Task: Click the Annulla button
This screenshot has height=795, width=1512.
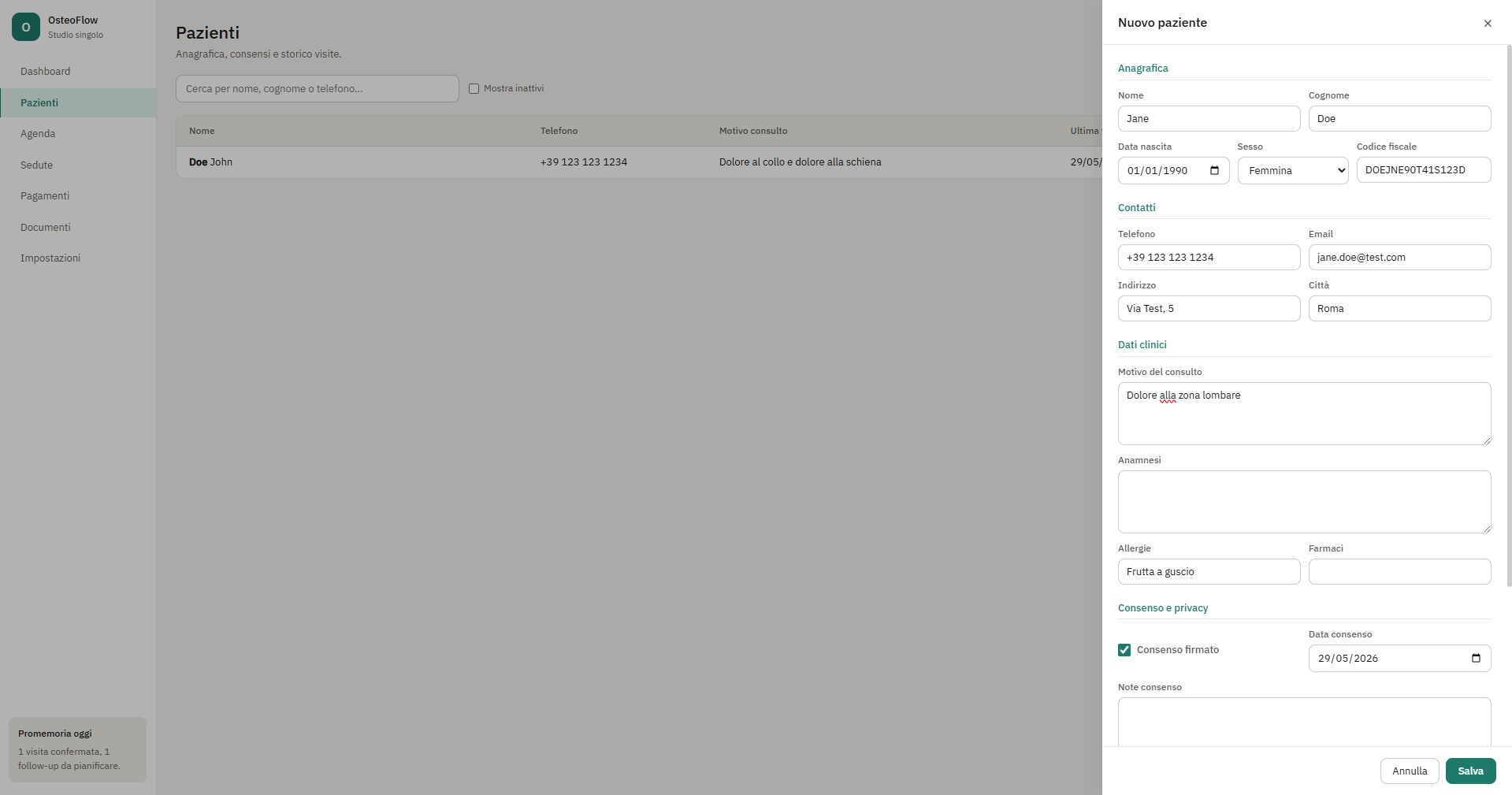Action: click(x=1410, y=771)
